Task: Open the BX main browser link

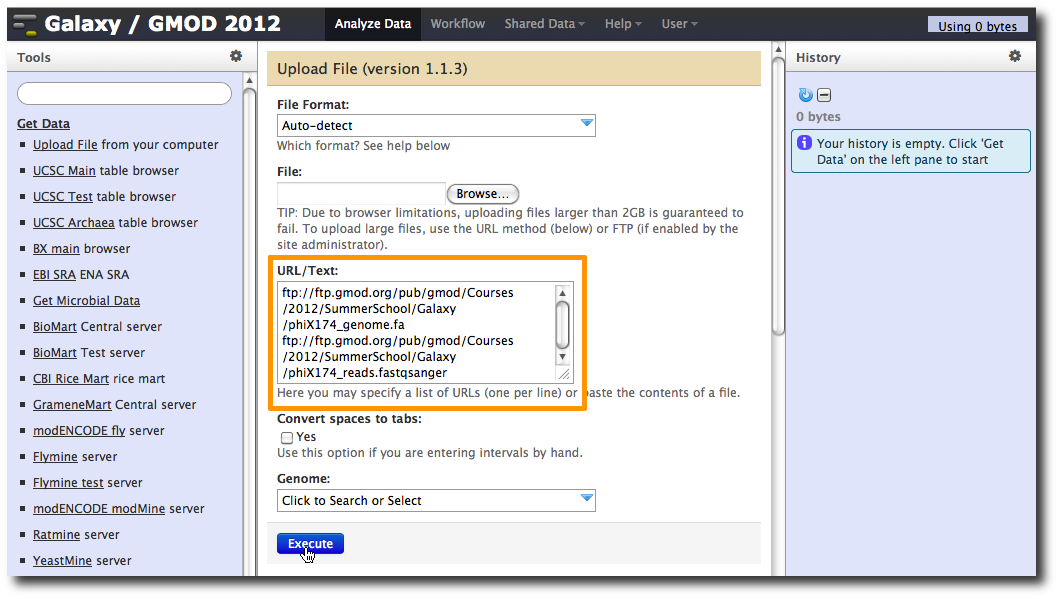Action: coord(56,249)
